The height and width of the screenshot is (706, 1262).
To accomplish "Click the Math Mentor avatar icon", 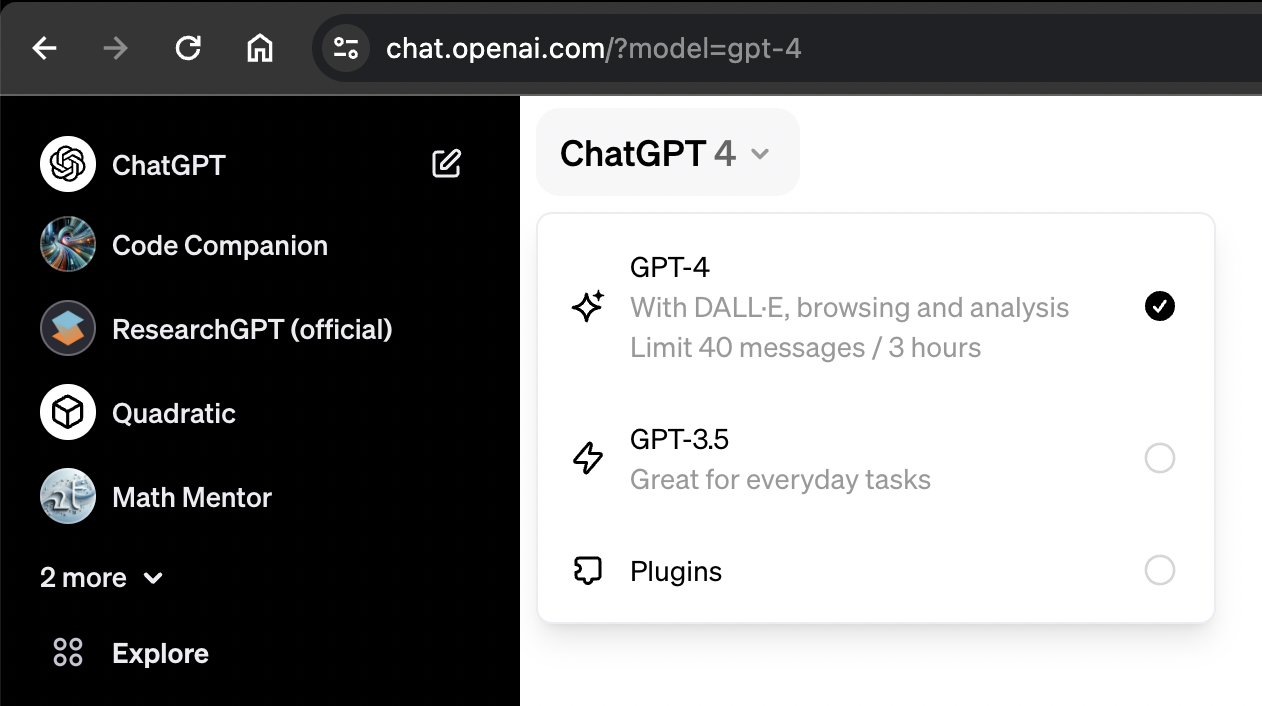I will coord(68,497).
